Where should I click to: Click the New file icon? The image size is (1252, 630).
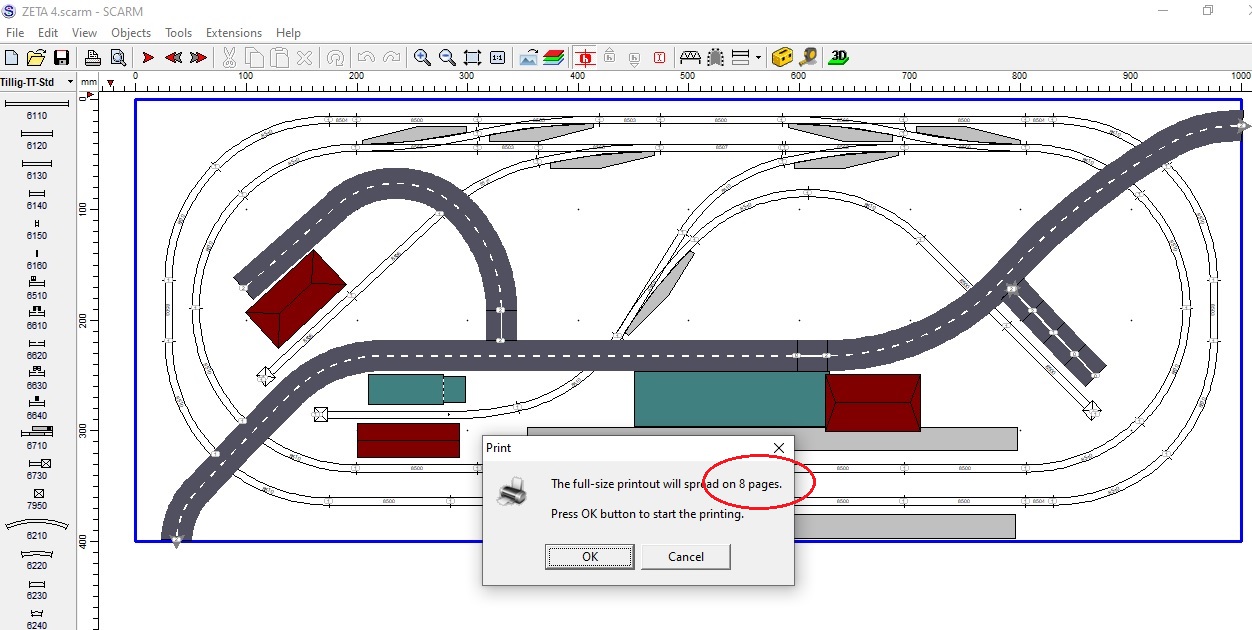13,58
